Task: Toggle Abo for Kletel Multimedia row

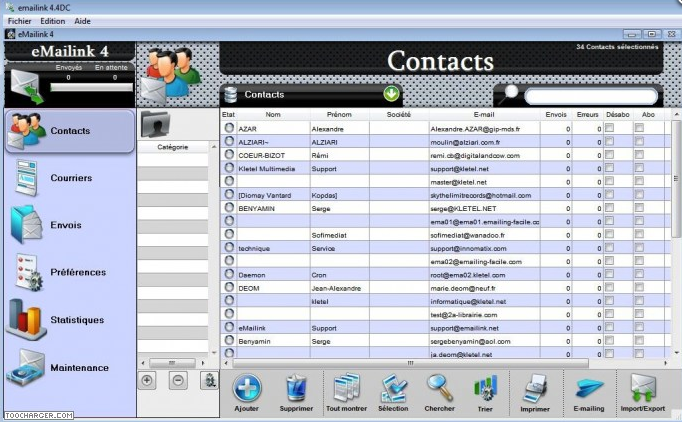Action: click(x=639, y=168)
